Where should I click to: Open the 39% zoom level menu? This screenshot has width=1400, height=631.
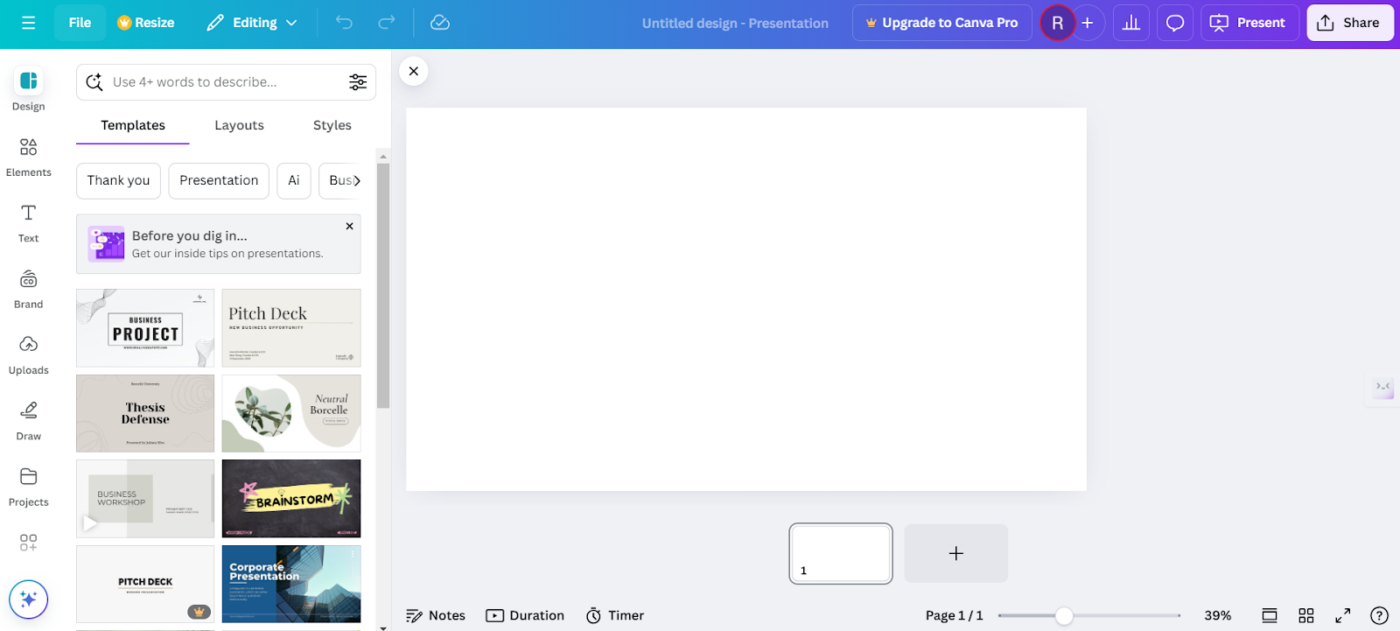(1217, 616)
